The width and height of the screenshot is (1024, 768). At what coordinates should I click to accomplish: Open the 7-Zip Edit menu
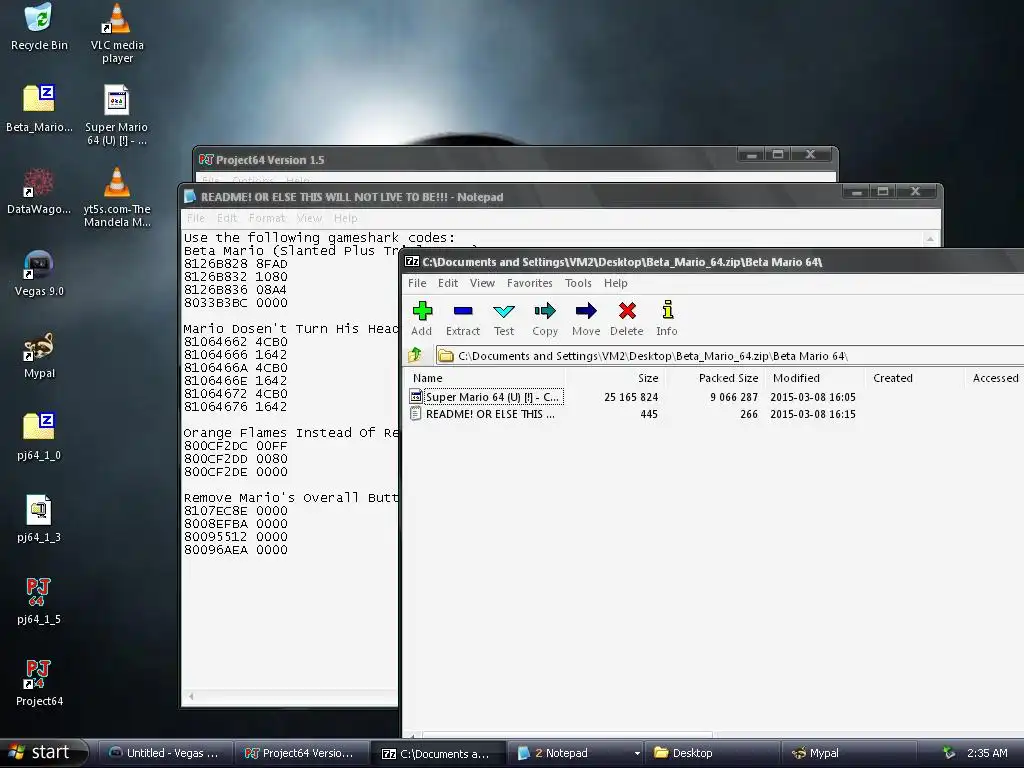[447, 283]
